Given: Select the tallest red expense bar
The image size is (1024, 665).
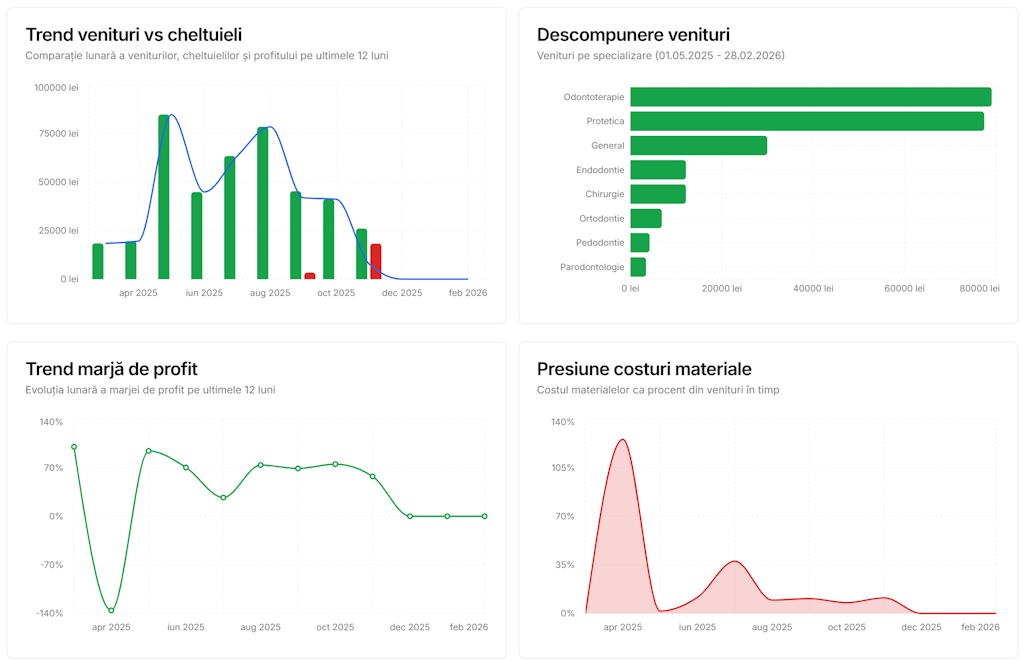Looking at the screenshot, I should click(x=376, y=261).
